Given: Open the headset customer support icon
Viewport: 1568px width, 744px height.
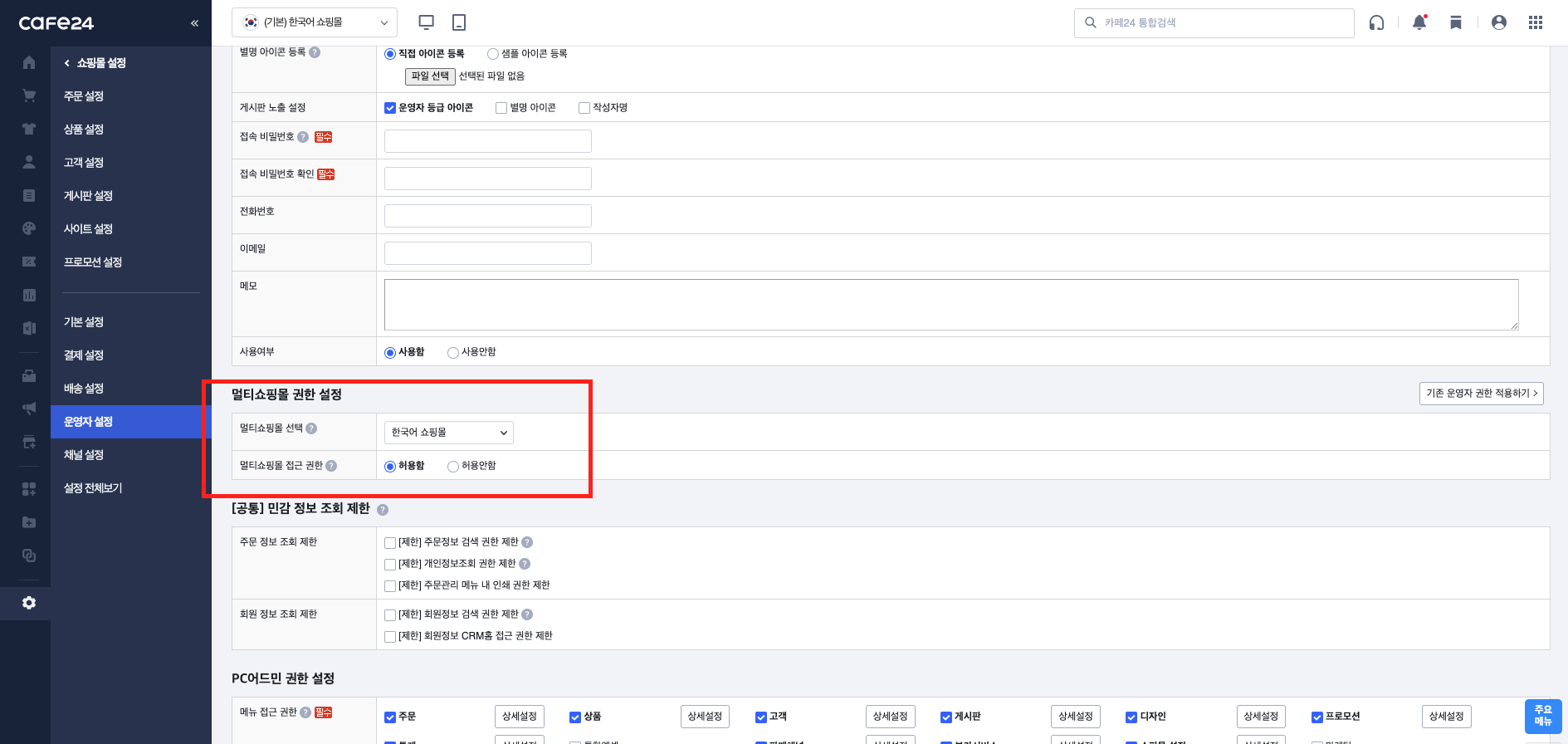Looking at the screenshot, I should coord(1376,22).
